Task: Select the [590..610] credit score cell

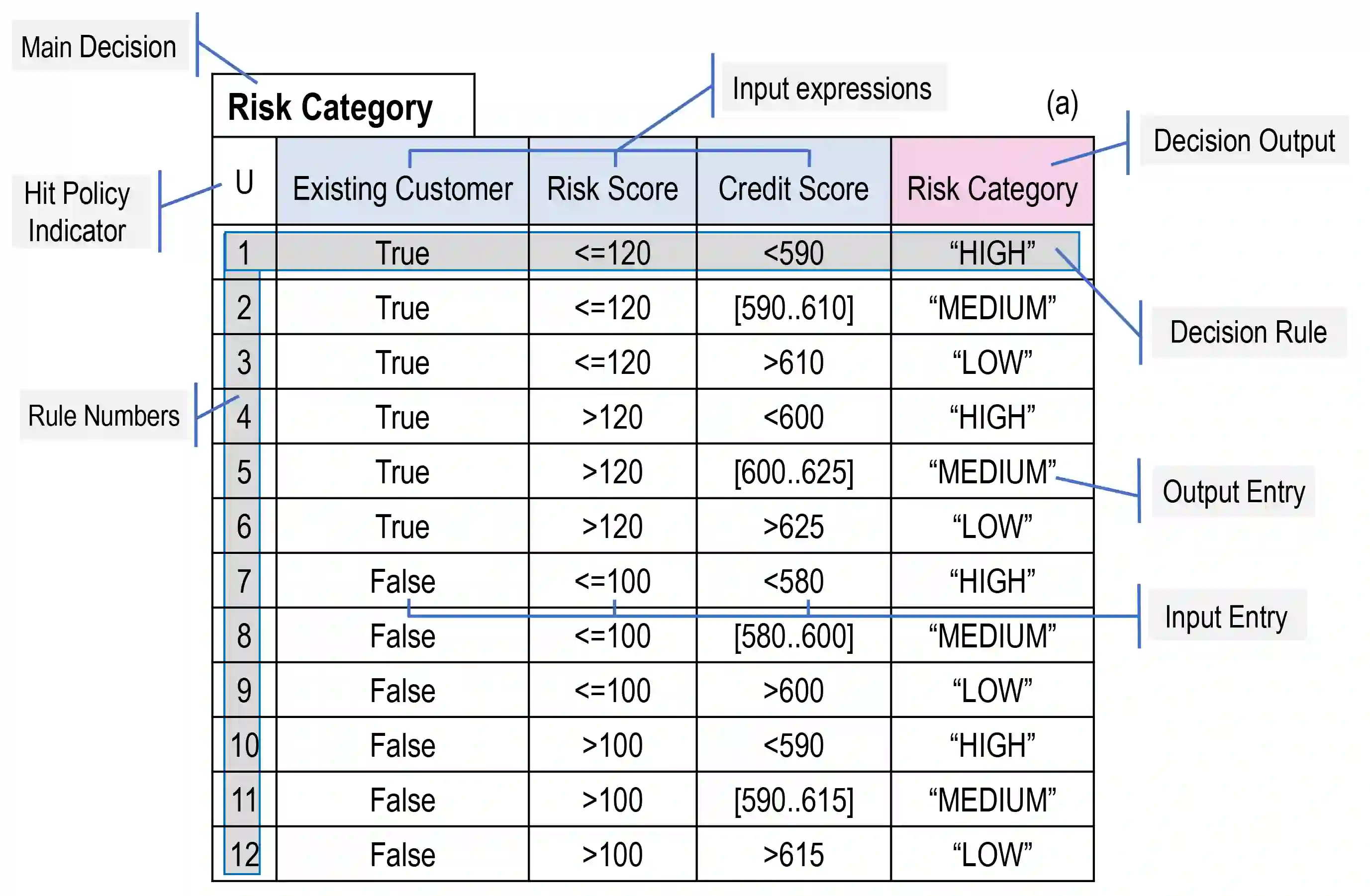Action: point(793,307)
